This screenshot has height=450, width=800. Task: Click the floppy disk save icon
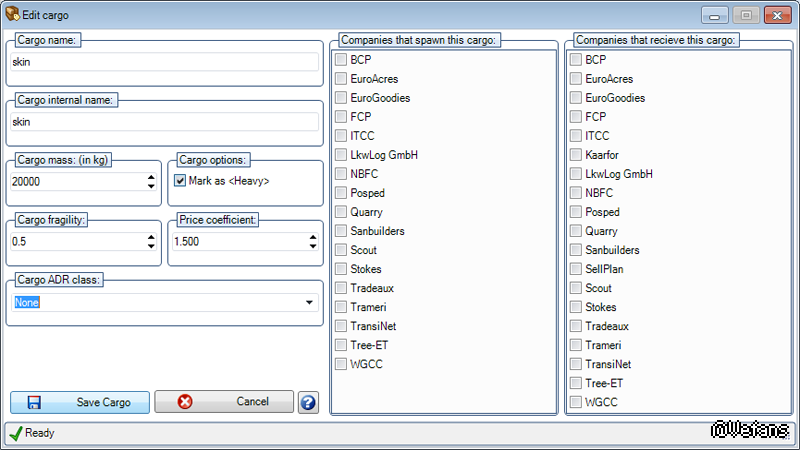coord(34,402)
